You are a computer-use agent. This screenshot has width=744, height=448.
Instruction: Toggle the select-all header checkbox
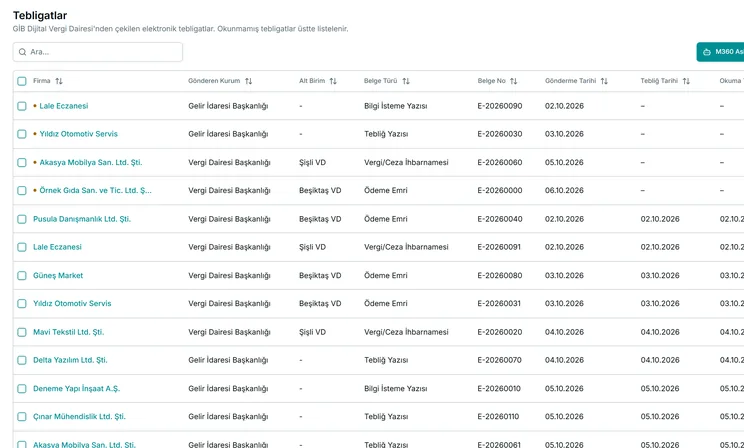(22, 81)
